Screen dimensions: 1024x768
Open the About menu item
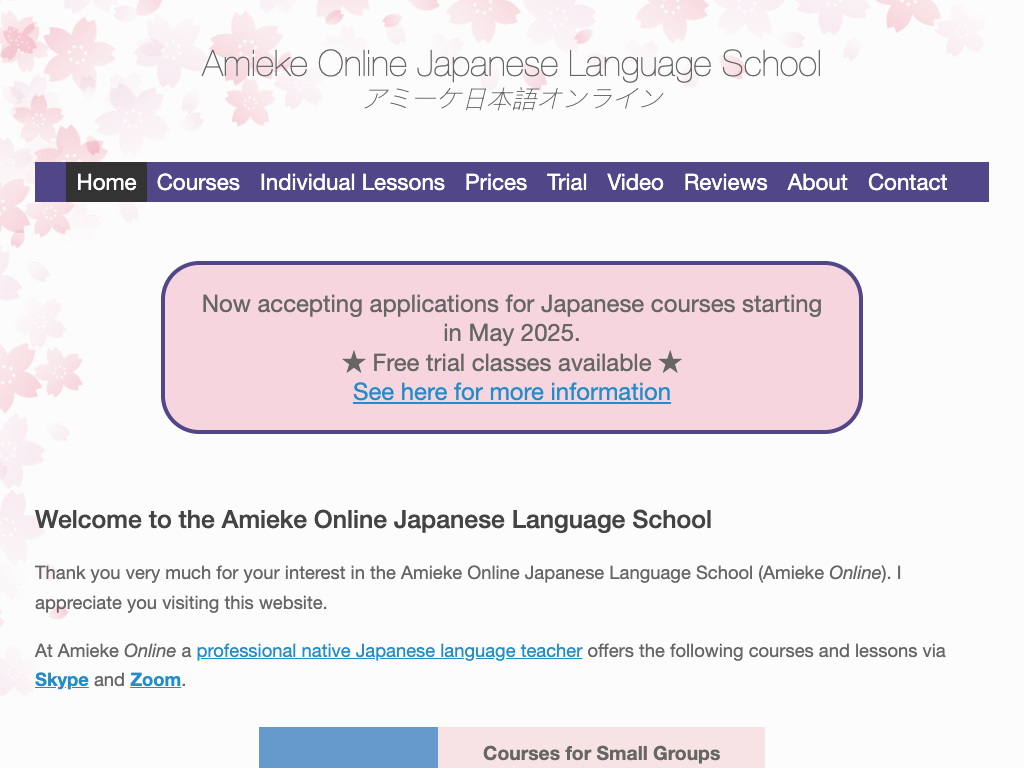pos(817,182)
